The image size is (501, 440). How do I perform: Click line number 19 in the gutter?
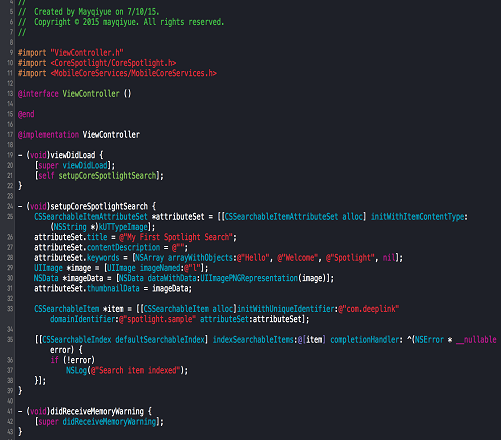click(10, 155)
